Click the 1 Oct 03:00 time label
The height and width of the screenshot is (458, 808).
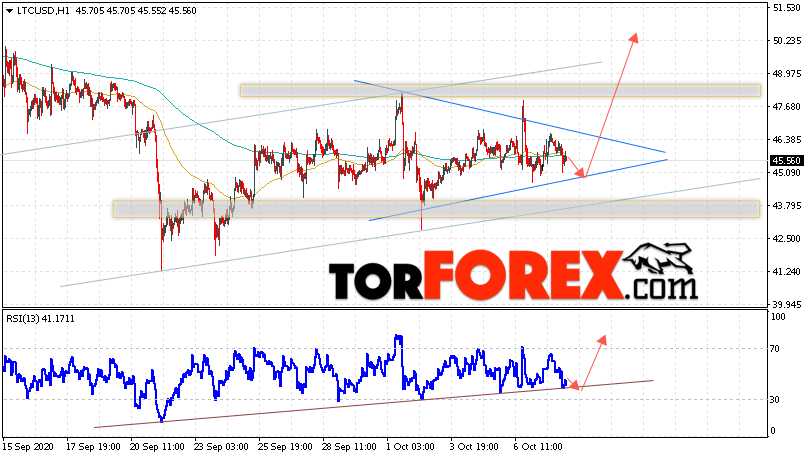411,447
